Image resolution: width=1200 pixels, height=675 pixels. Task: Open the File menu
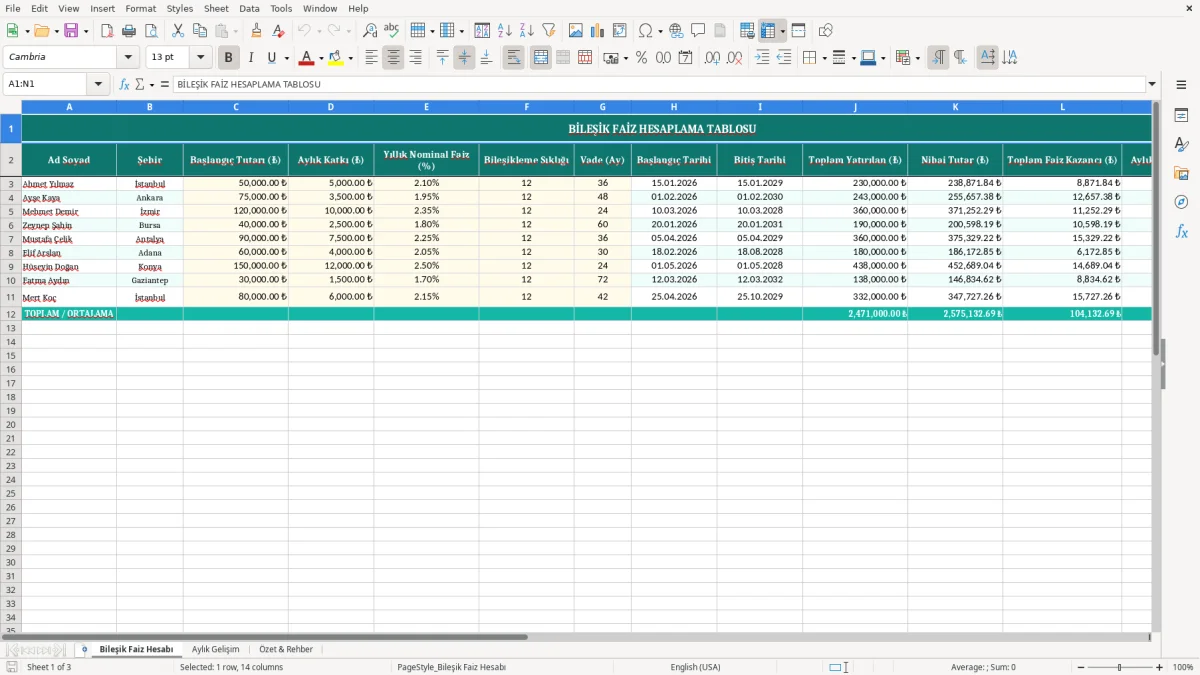click(x=13, y=8)
